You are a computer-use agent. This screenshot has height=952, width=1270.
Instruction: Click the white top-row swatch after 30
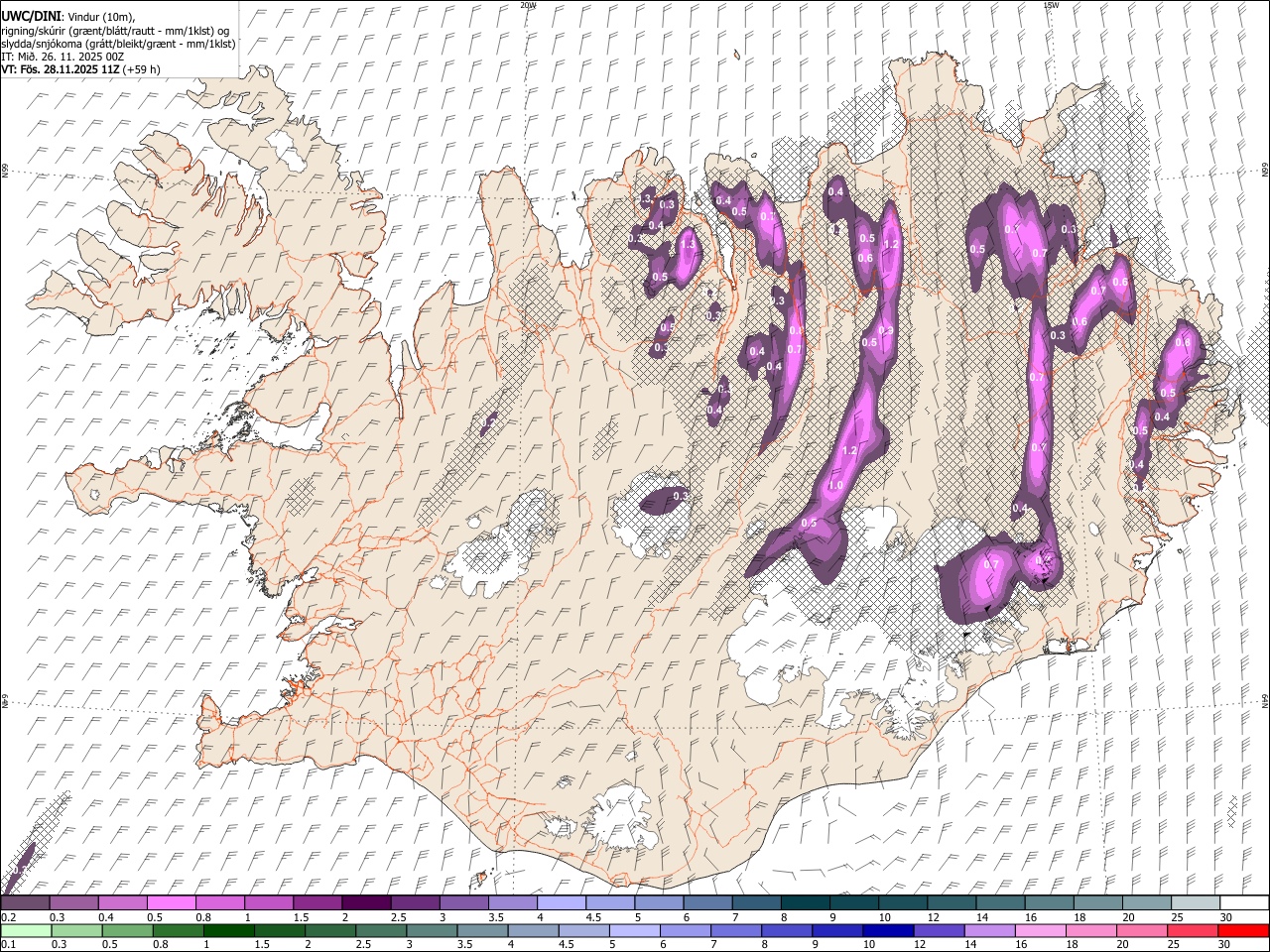coord(1244,902)
